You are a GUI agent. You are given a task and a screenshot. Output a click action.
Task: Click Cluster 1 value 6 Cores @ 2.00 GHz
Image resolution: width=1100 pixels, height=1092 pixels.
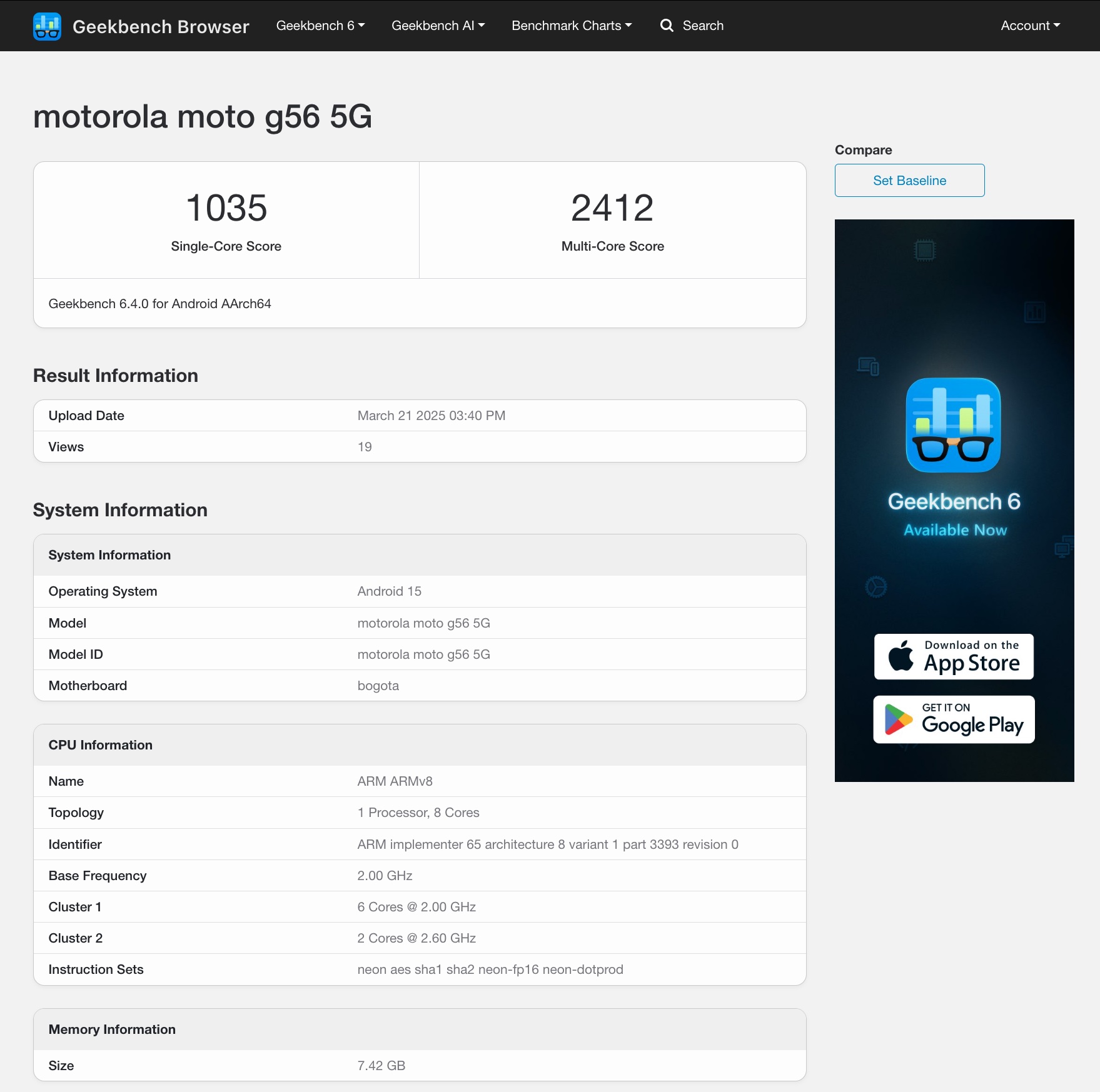417,907
